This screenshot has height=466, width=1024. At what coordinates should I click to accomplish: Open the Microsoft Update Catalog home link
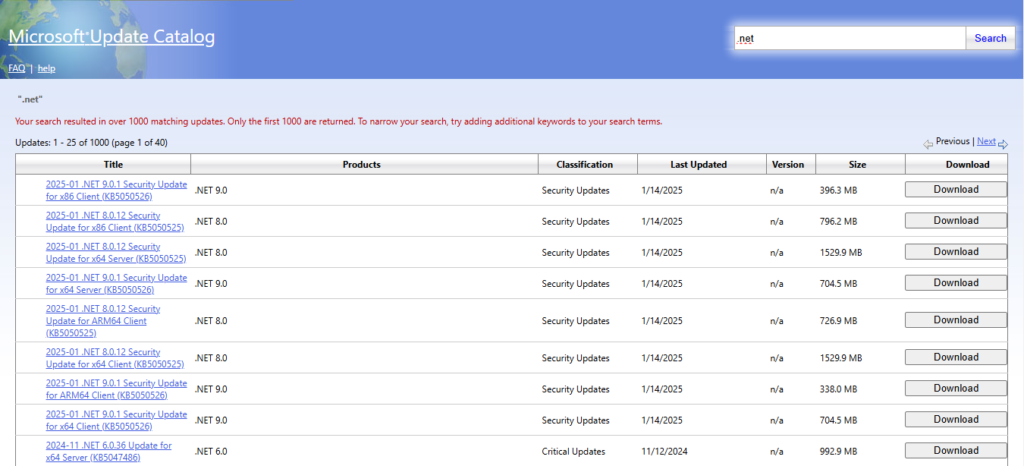point(112,37)
